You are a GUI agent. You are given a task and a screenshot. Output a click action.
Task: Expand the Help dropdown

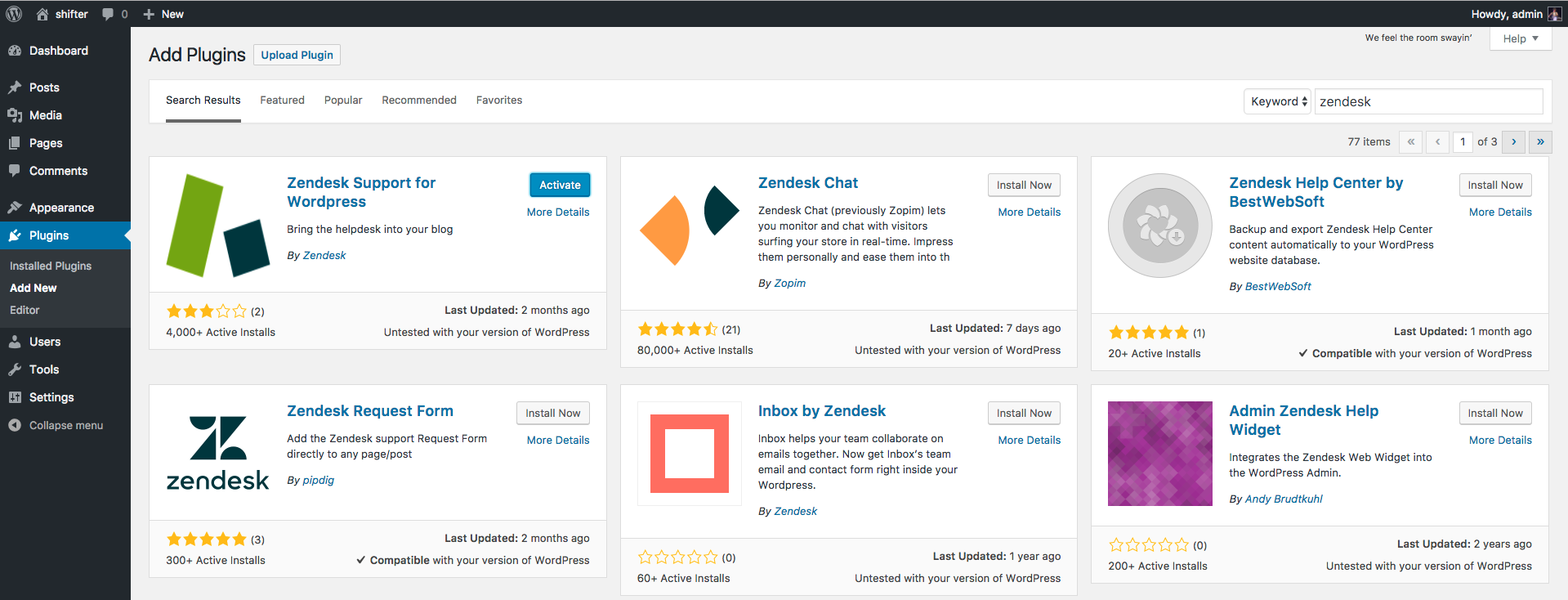[1521, 38]
